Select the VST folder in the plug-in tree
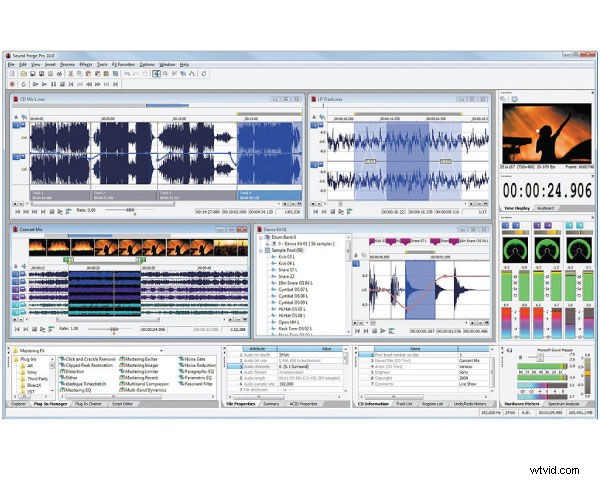 [28, 392]
